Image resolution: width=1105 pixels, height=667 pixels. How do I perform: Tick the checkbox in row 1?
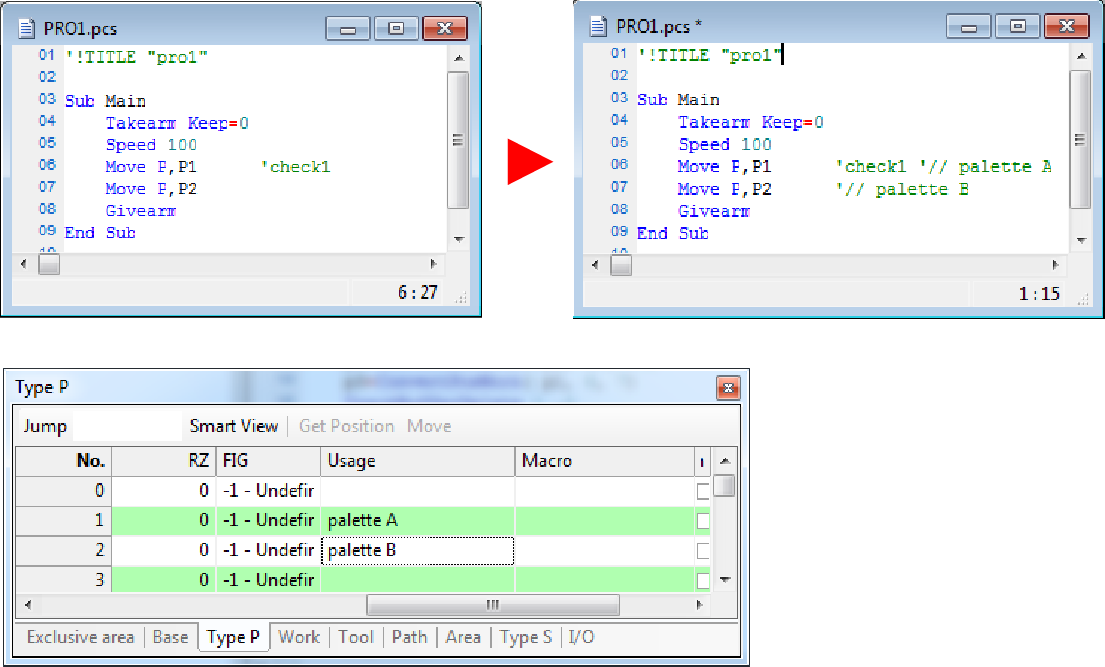point(703,521)
